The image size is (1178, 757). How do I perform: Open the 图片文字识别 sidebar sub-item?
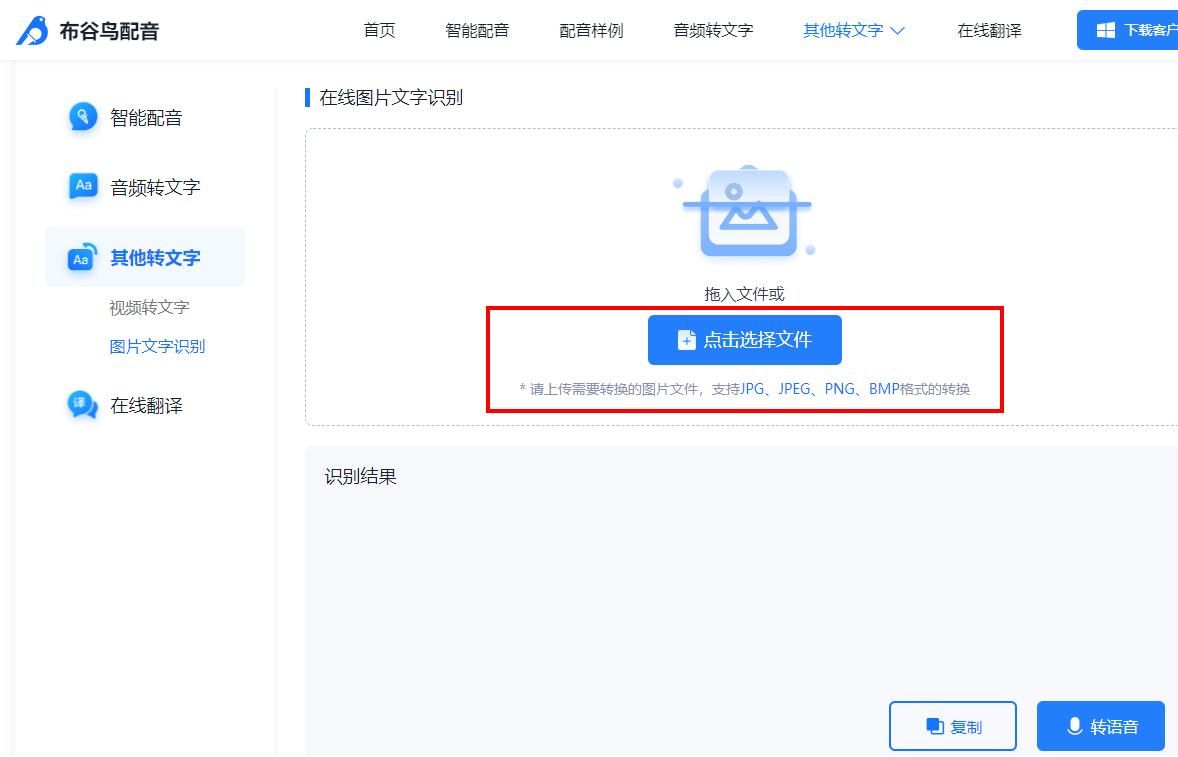157,346
